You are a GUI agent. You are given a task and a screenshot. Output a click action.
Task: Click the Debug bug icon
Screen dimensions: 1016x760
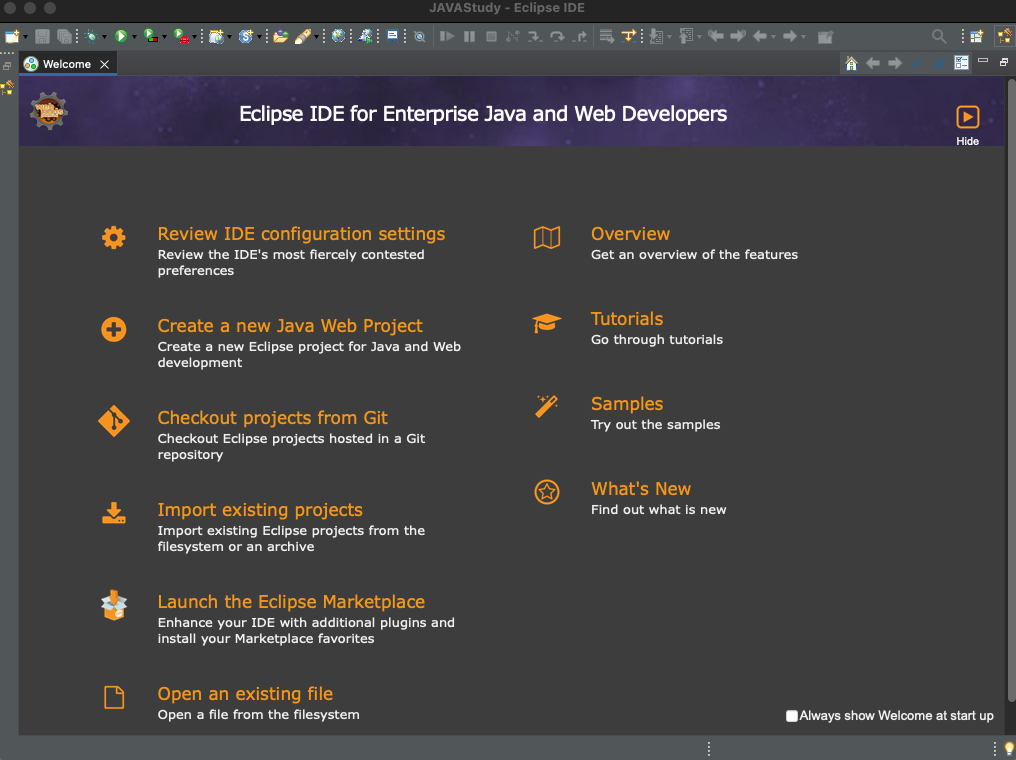coord(91,36)
